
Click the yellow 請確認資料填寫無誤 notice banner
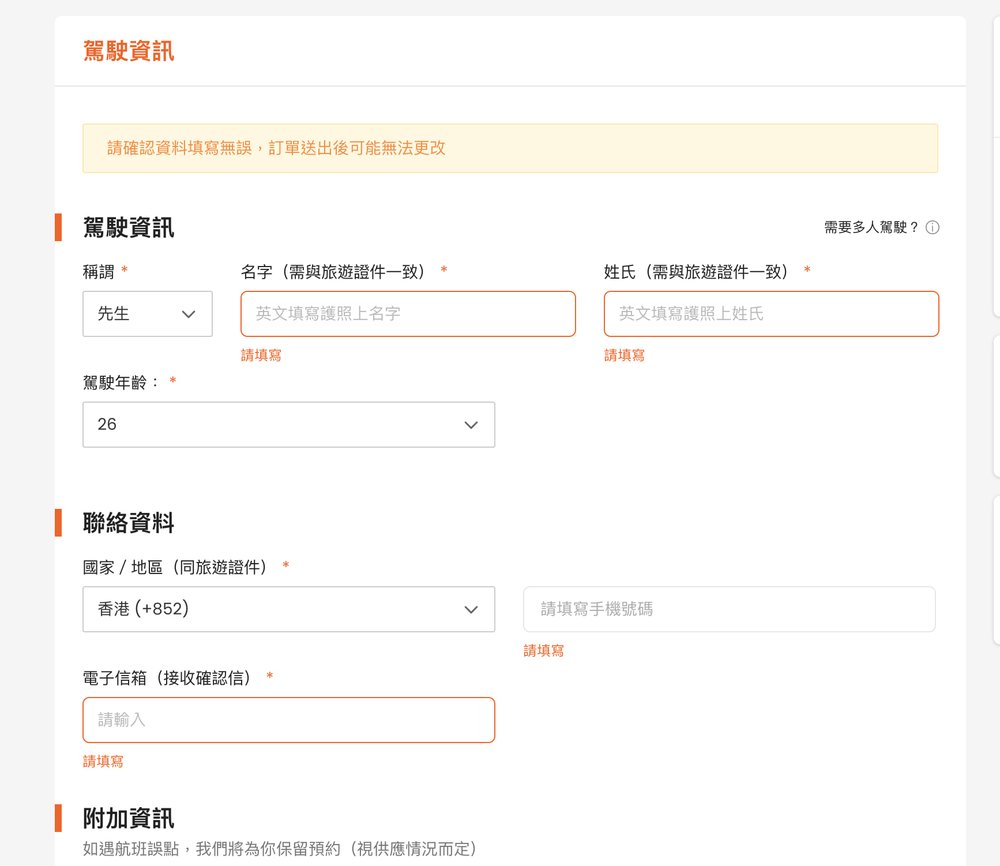pyautogui.click(x=510, y=149)
